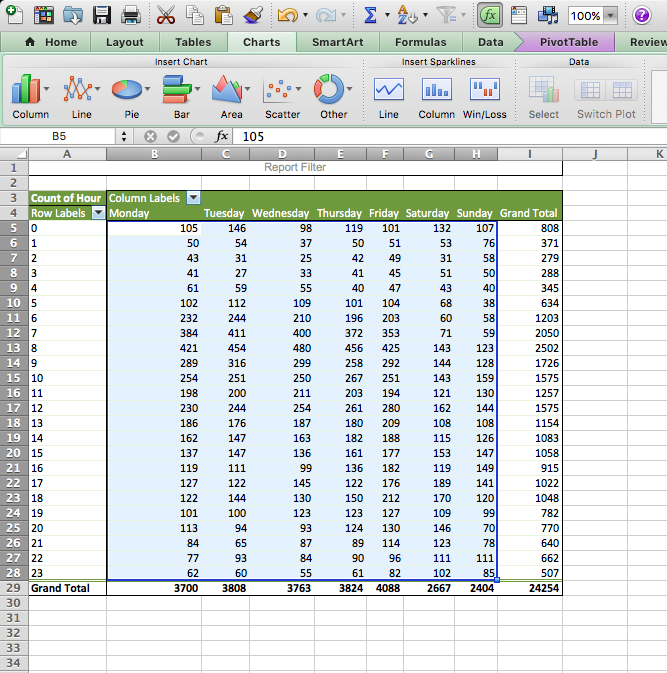Insert a Column sparkline
The height and width of the screenshot is (673, 667).
(437, 96)
